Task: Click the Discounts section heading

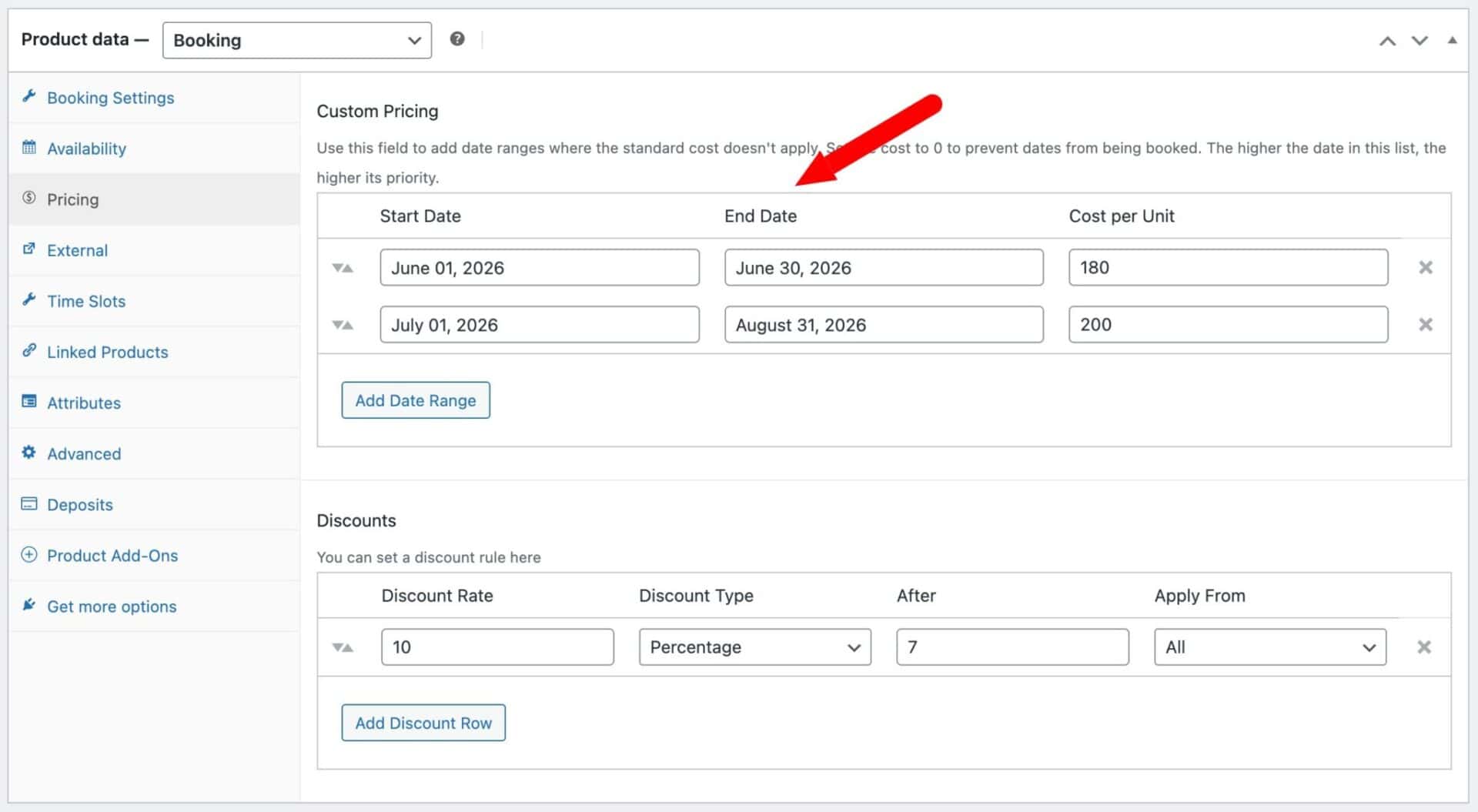Action: coord(356,520)
